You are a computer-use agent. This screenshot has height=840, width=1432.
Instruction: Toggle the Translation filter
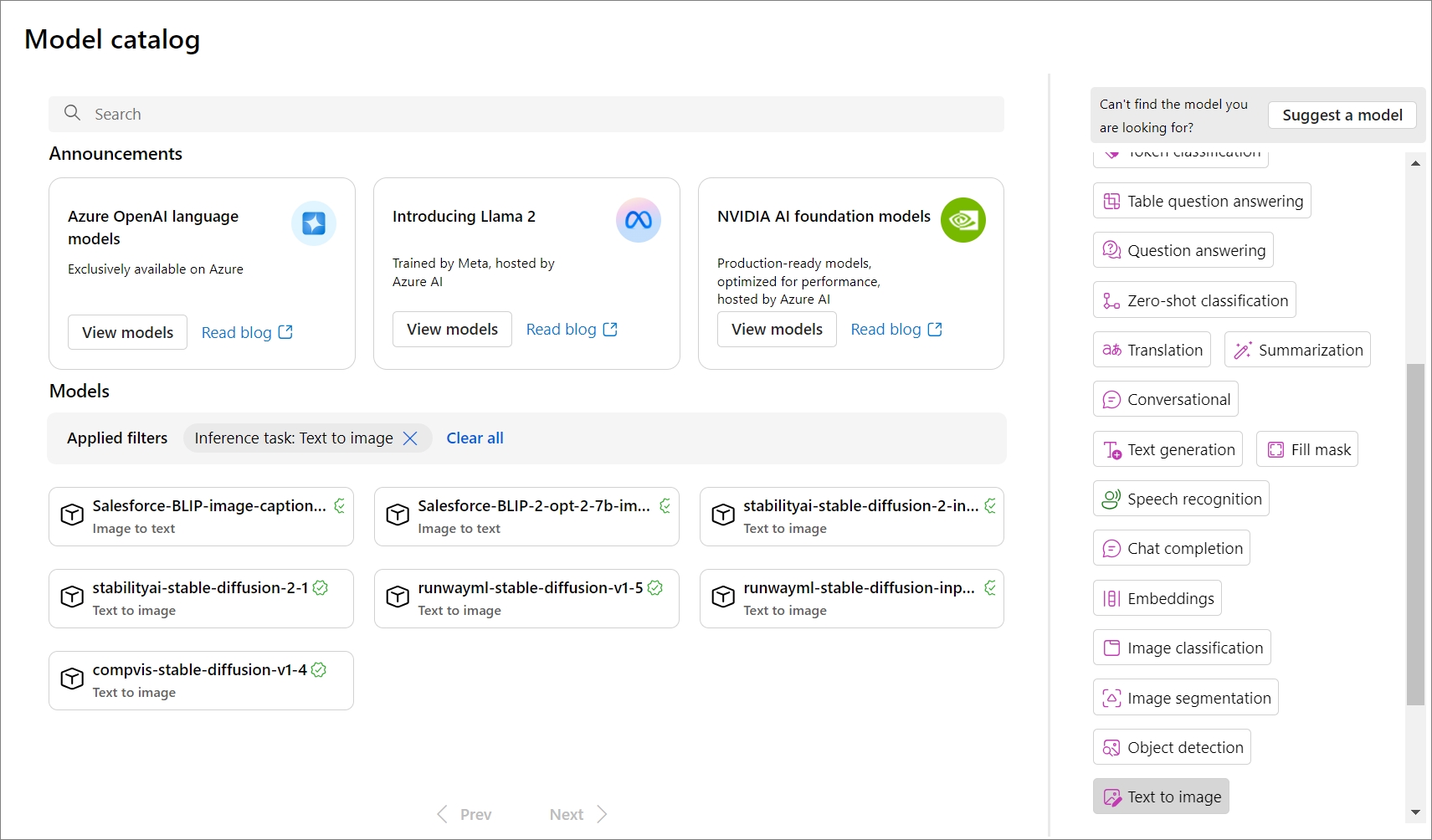click(1152, 350)
